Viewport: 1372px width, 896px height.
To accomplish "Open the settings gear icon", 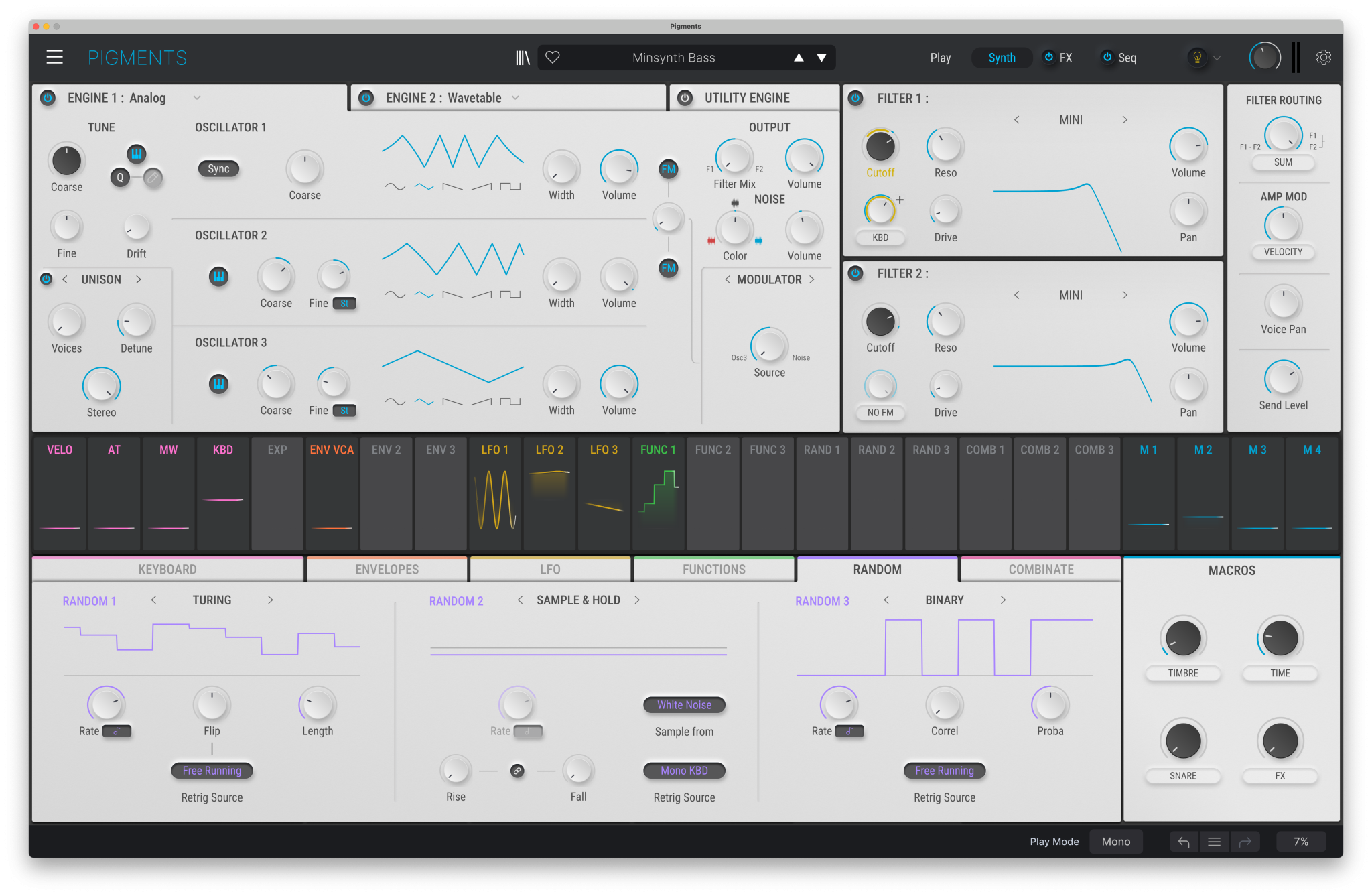I will pyautogui.click(x=1323, y=58).
